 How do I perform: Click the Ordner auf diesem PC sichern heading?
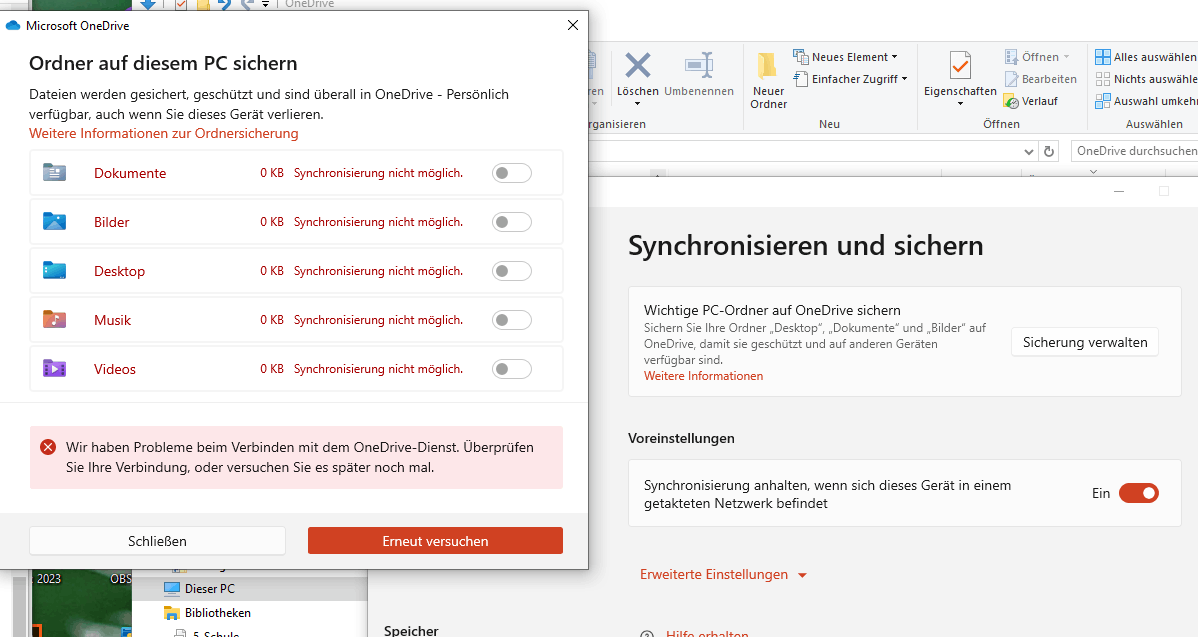[x=163, y=63]
